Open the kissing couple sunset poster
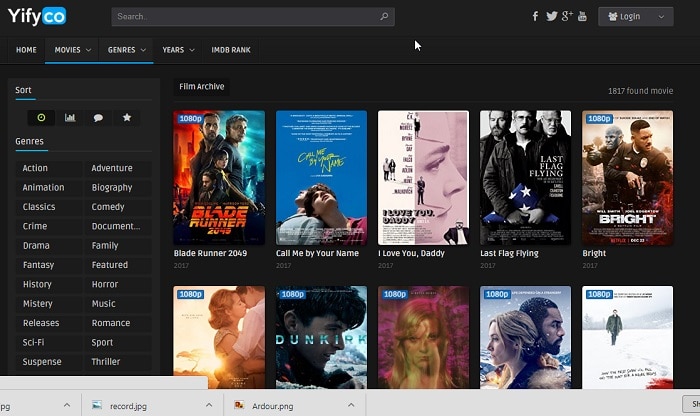 point(219,337)
